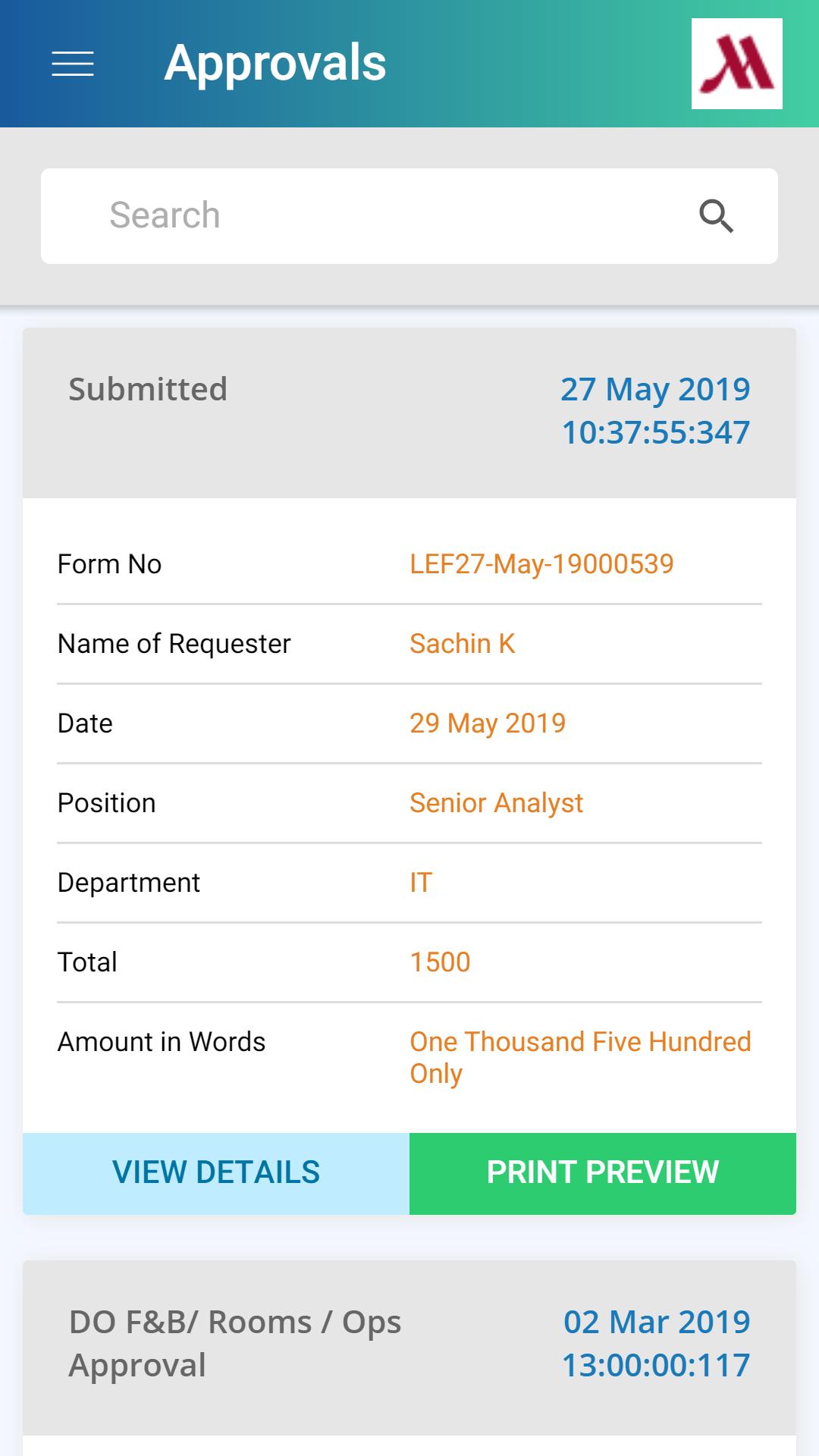Tap the 27 May 2019 timestamp

(655, 410)
